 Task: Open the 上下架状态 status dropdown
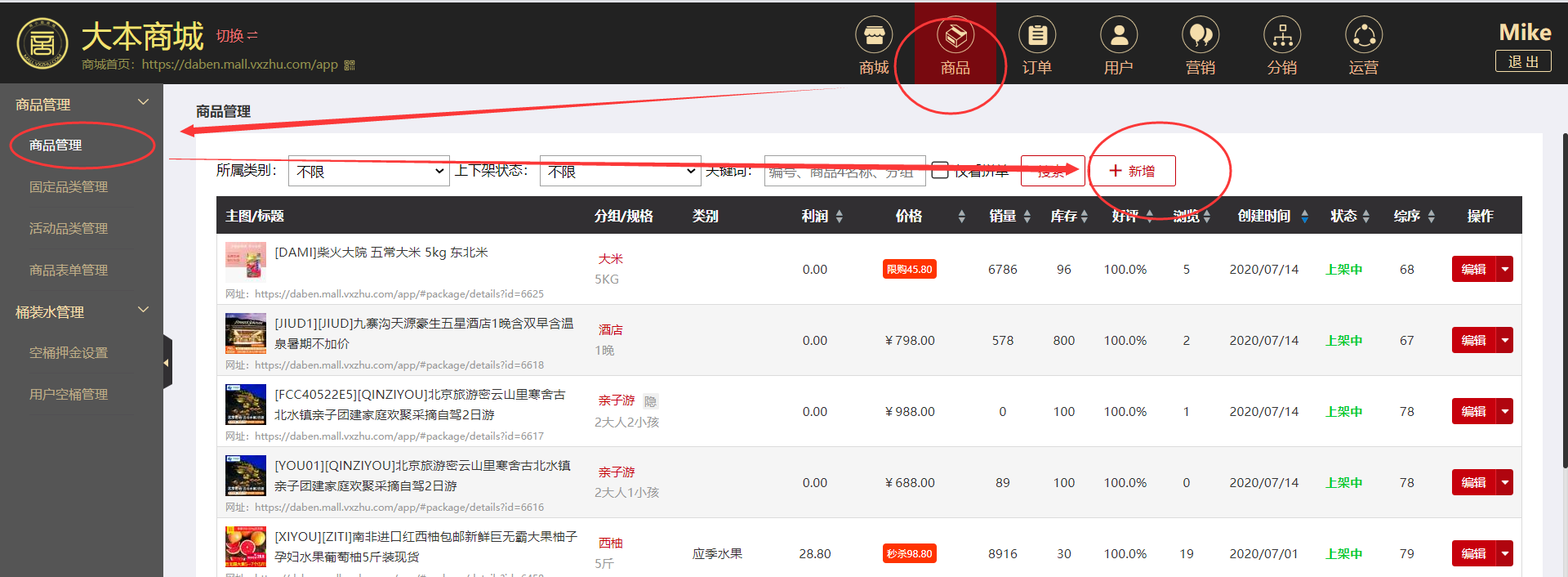pyautogui.click(x=620, y=172)
